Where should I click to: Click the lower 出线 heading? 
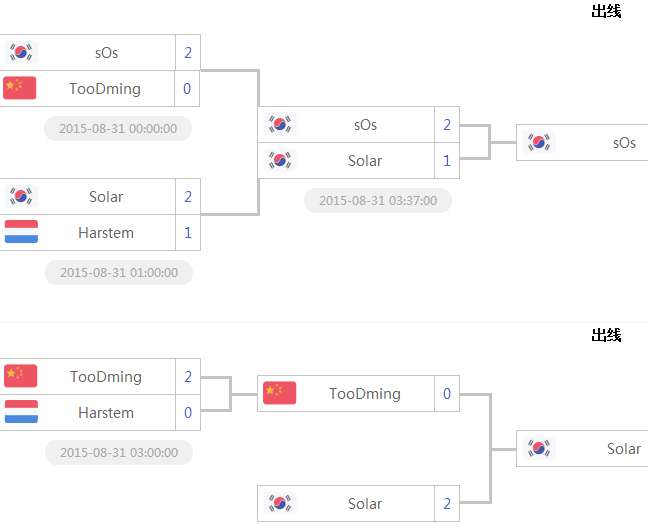click(x=606, y=335)
